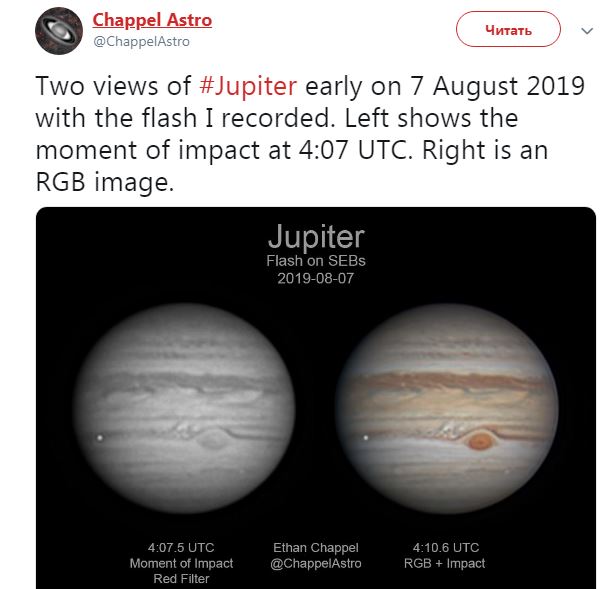Click the Chappel Astro display name link
610x589 pixels.
click(152, 20)
